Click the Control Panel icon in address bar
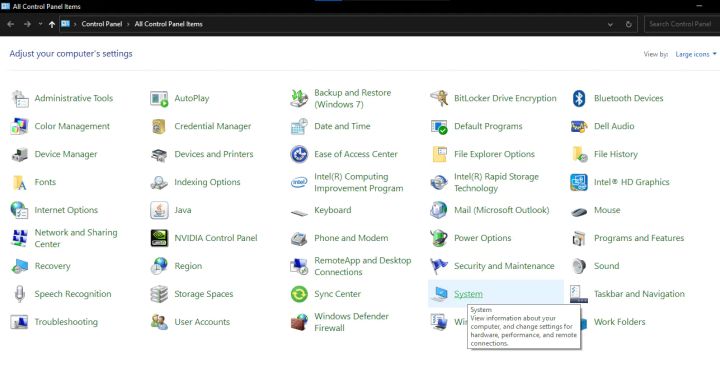Screen dimensions: 720x378 pos(66,24)
